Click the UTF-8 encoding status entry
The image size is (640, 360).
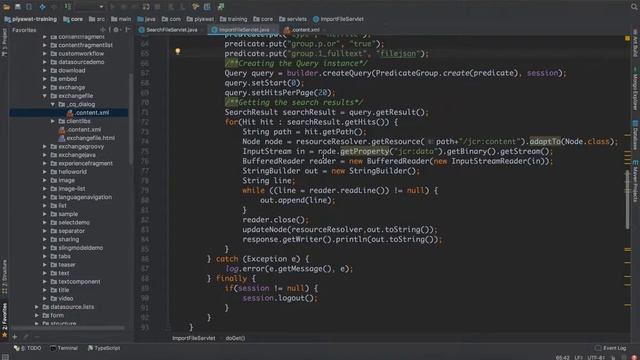[596, 358]
